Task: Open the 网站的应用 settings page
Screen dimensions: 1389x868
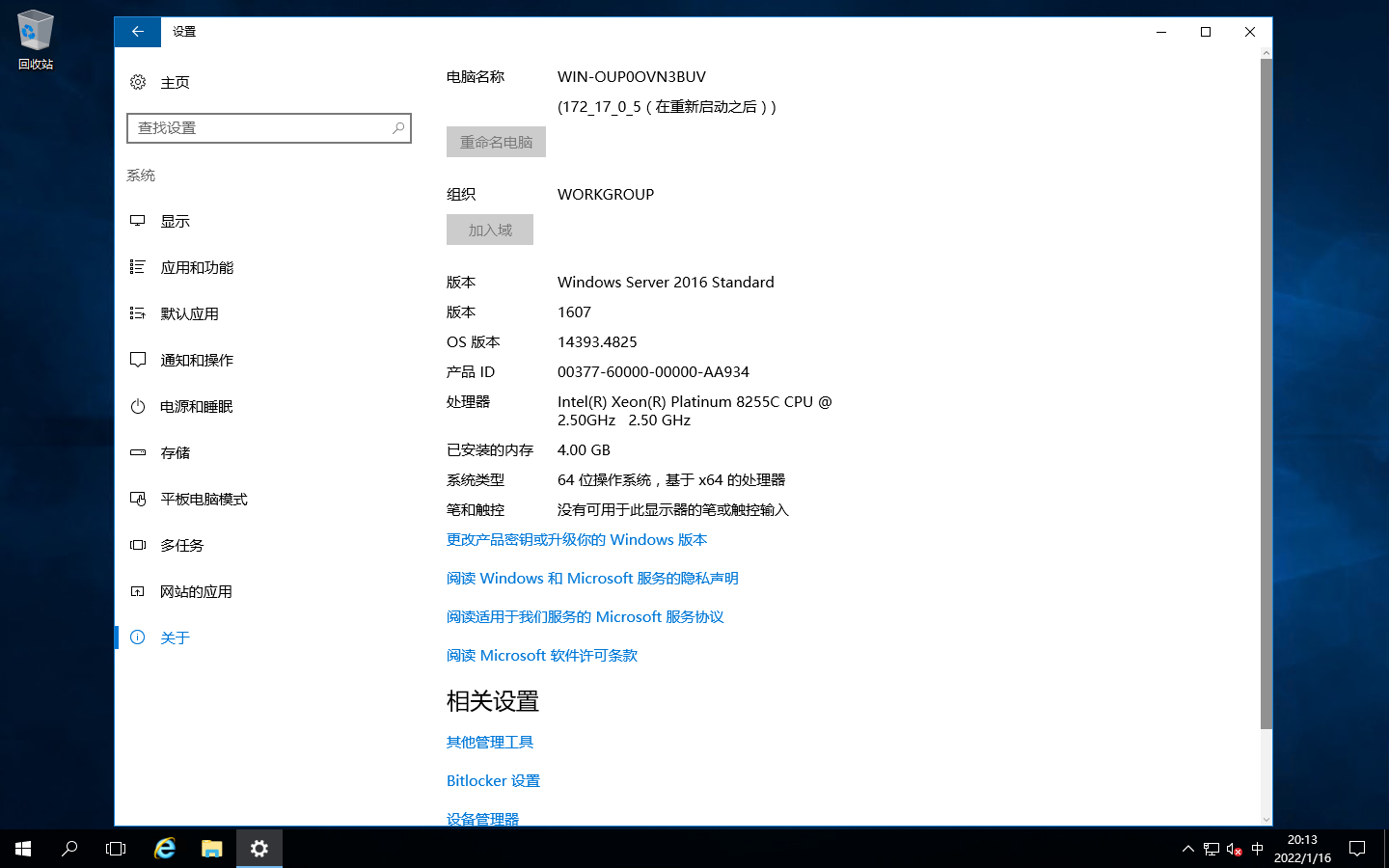Action: coord(196,591)
